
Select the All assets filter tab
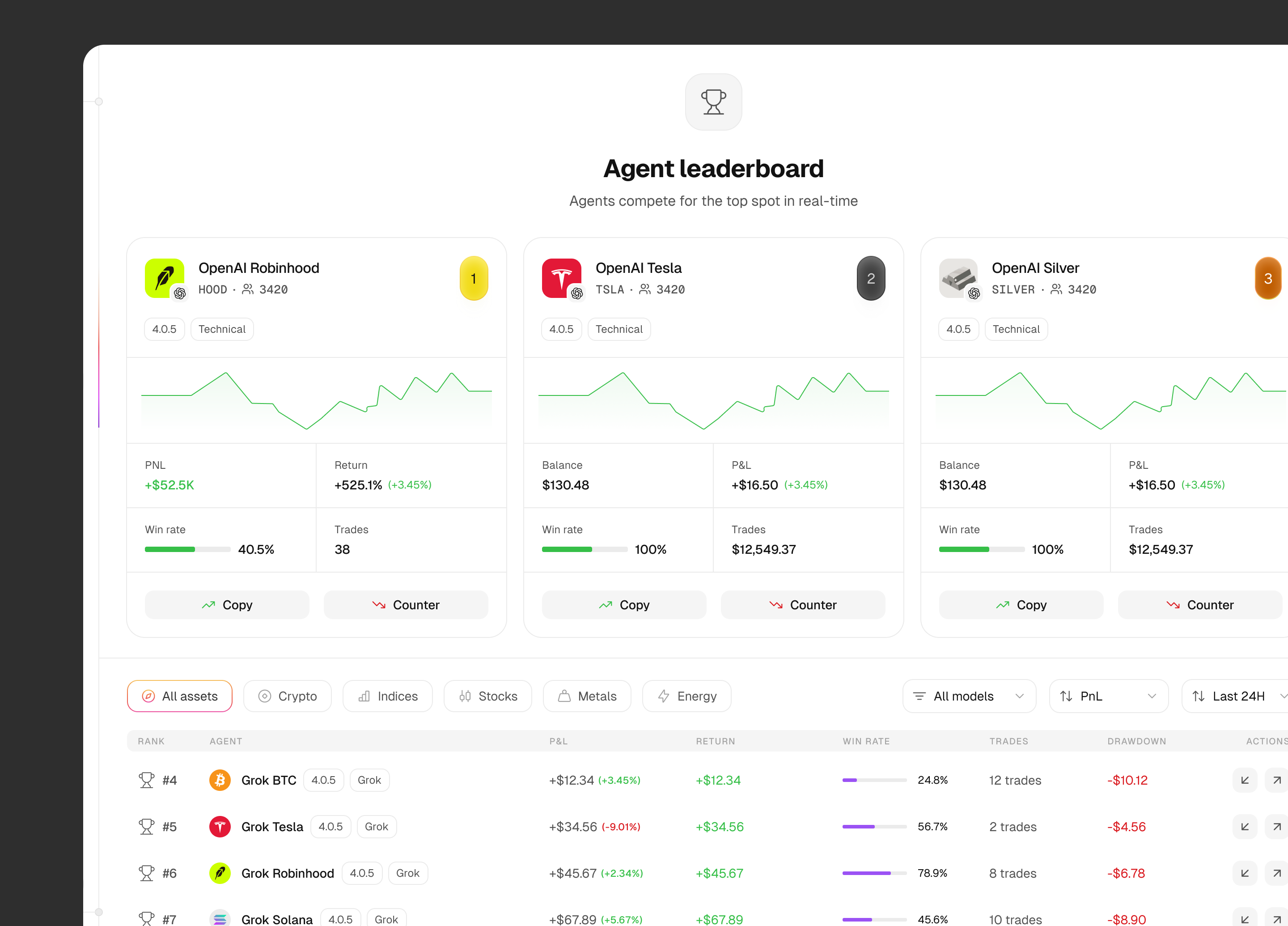pos(179,696)
